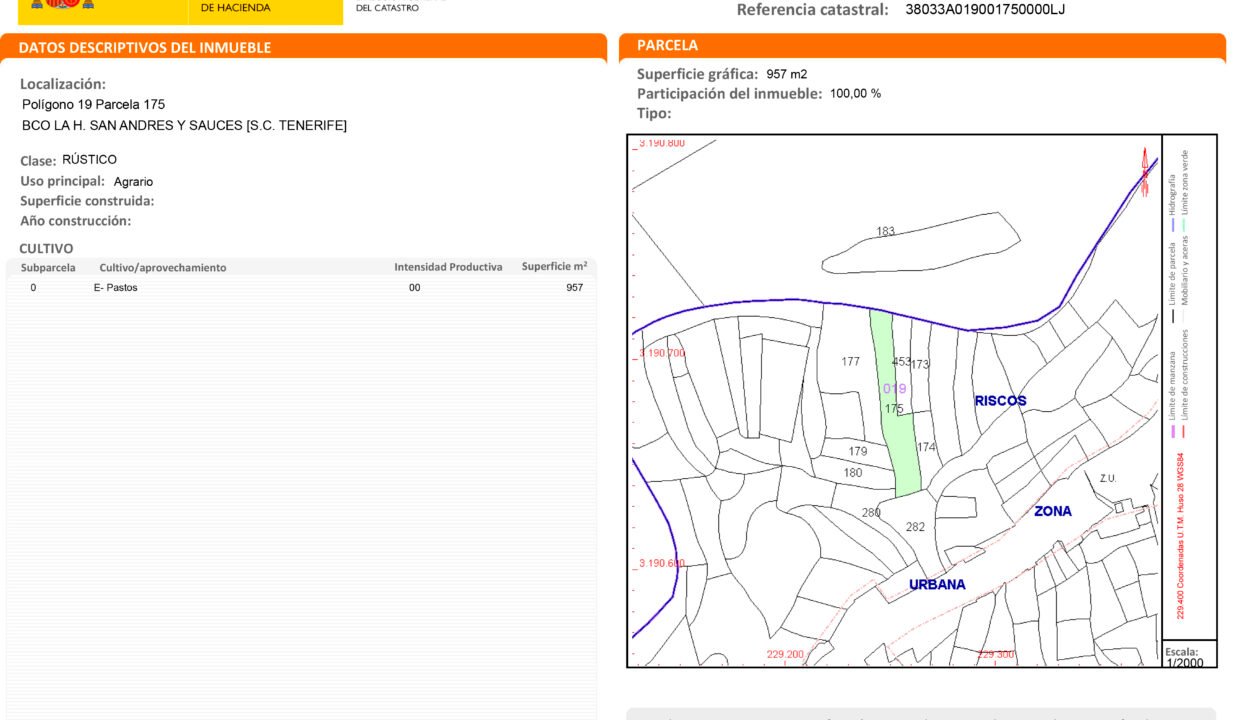This screenshot has width=1240, height=720.
Task: Click the 229.200 coordinate label
Action: click(786, 655)
